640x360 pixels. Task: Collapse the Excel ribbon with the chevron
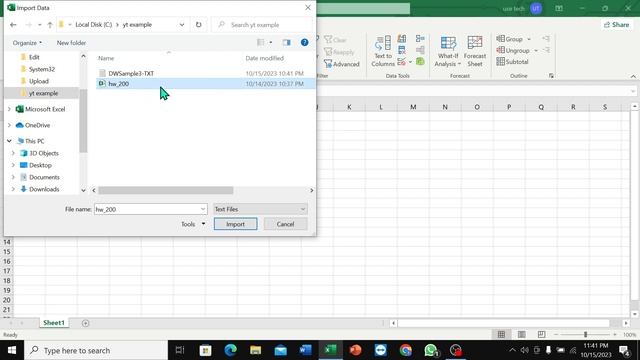click(x=633, y=76)
